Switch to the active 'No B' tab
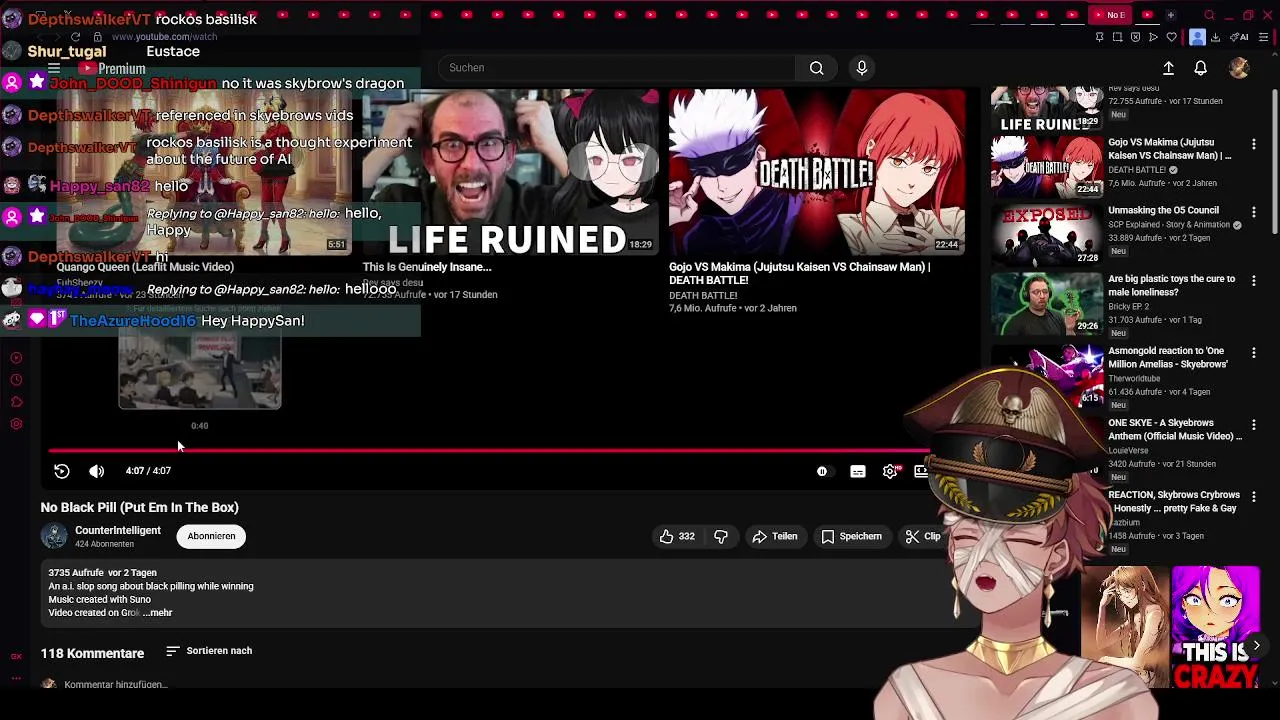 tap(1111, 15)
